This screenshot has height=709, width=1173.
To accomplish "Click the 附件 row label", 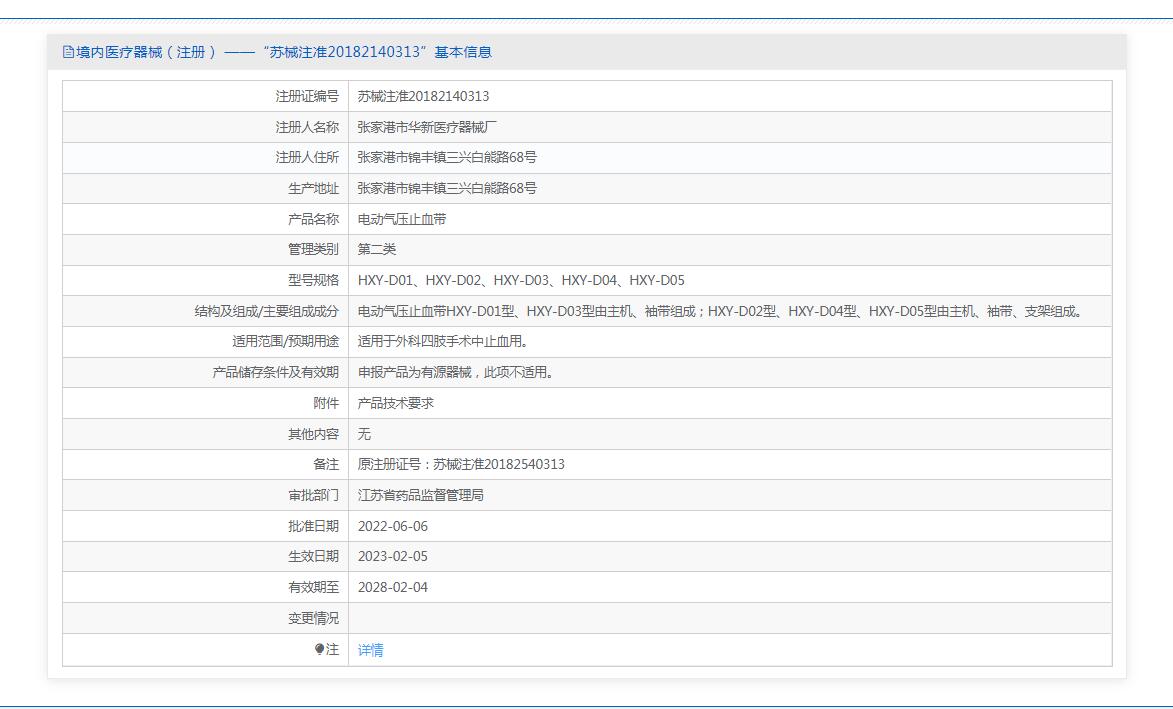I will click(326, 403).
